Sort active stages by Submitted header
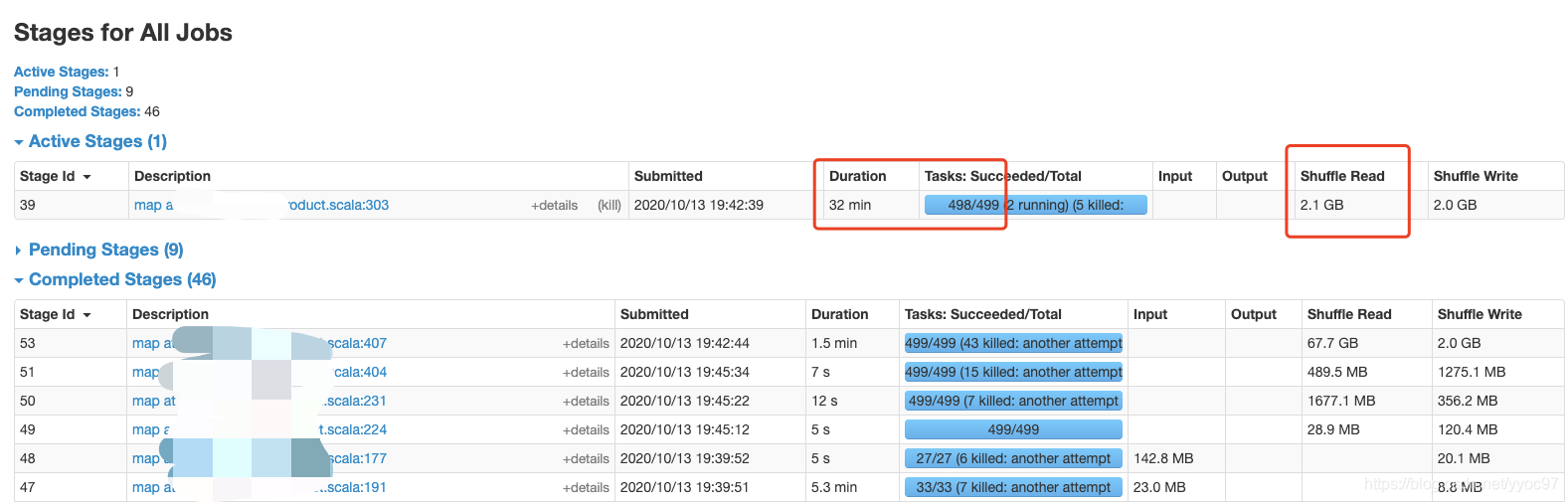Viewport: 1568px width, 502px height. 668,176
